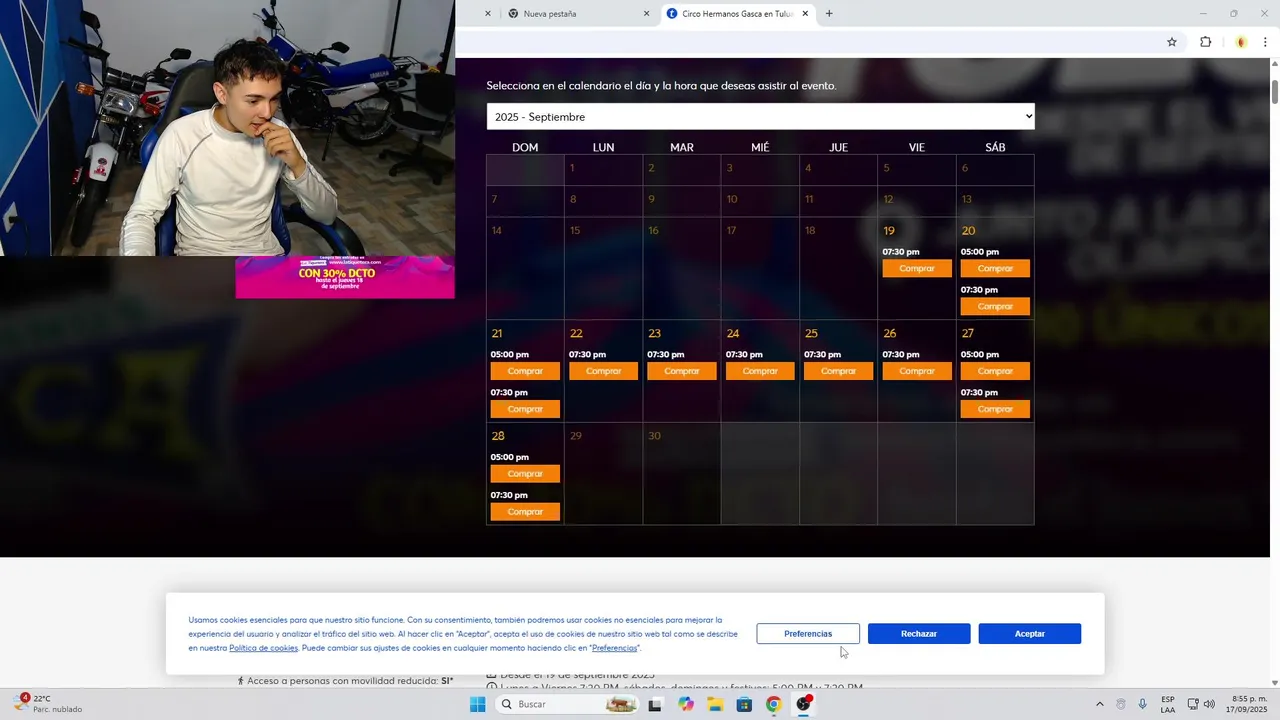Buy Sunday 28 at 07:30 pm tickets

(x=525, y=512)
